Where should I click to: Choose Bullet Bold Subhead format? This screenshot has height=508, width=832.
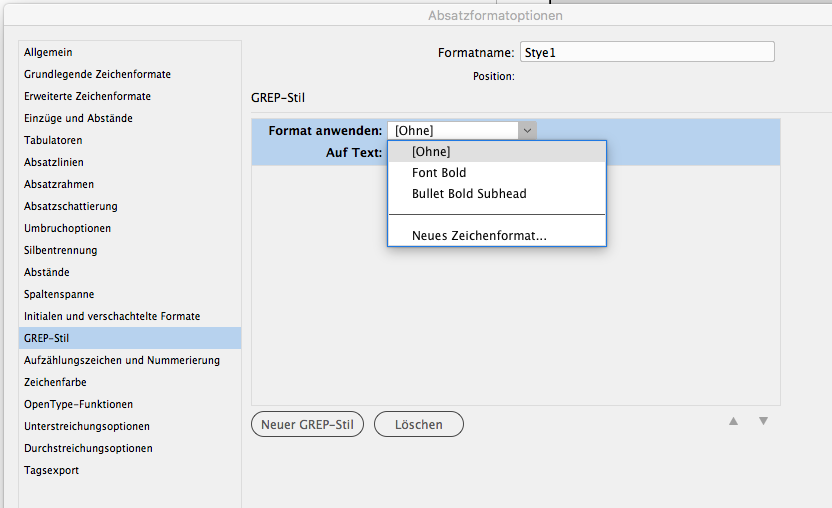pyautogui.click(x=469, y=194)
